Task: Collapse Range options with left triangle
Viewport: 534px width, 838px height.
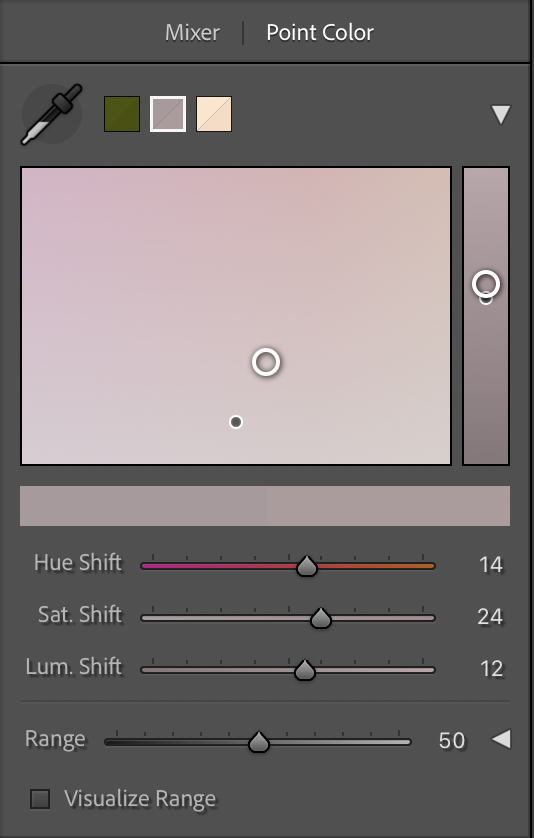Action: coord(501,739)
